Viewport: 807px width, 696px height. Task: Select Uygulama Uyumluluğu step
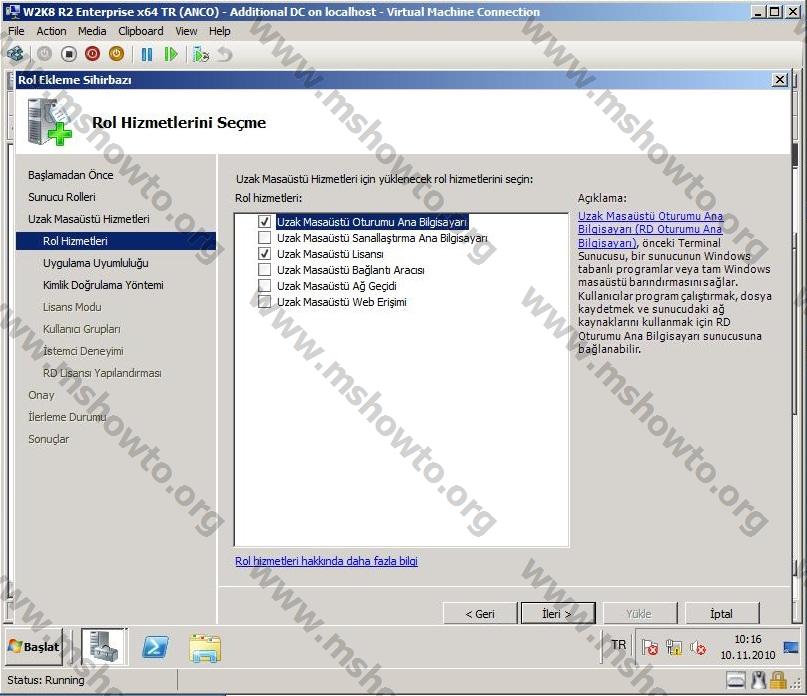(96, 263)
